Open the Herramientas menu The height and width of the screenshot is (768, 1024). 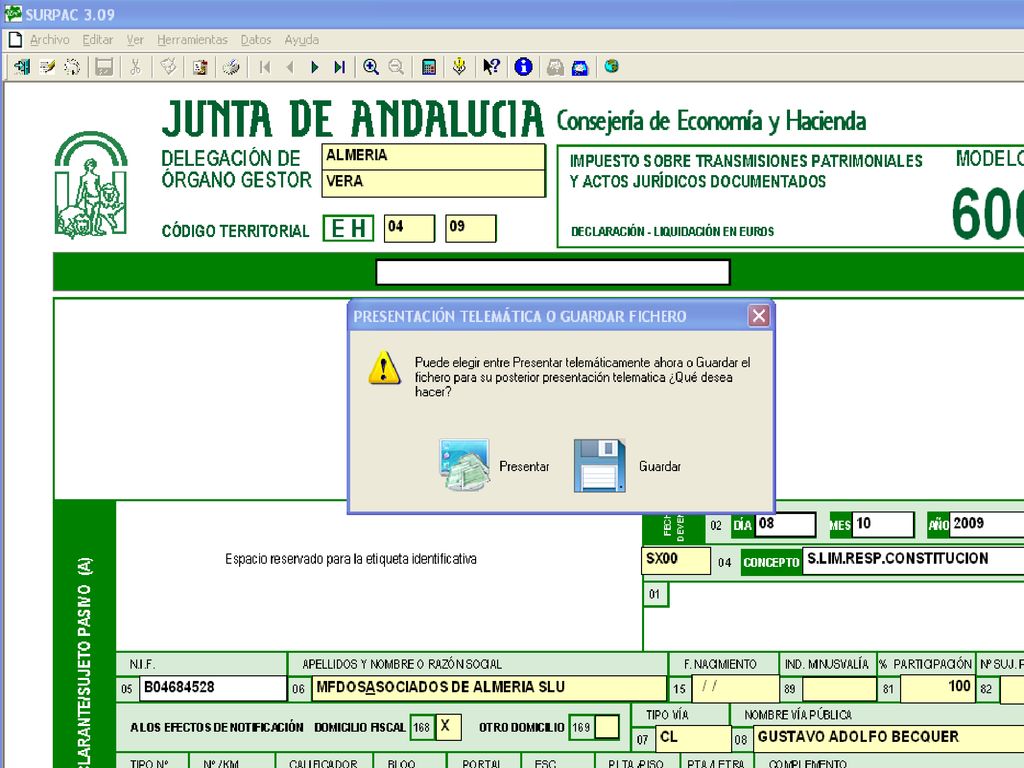(192, 40)
